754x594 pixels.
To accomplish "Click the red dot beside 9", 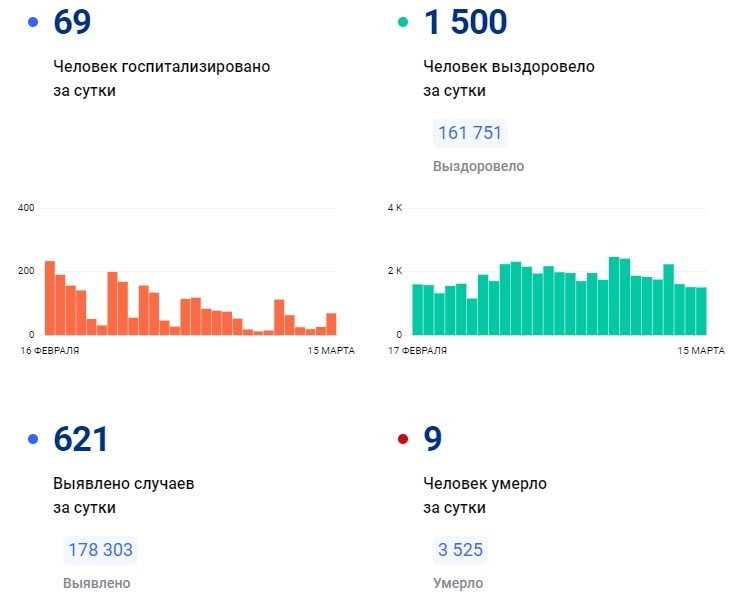I will click(x=403, y=439).
